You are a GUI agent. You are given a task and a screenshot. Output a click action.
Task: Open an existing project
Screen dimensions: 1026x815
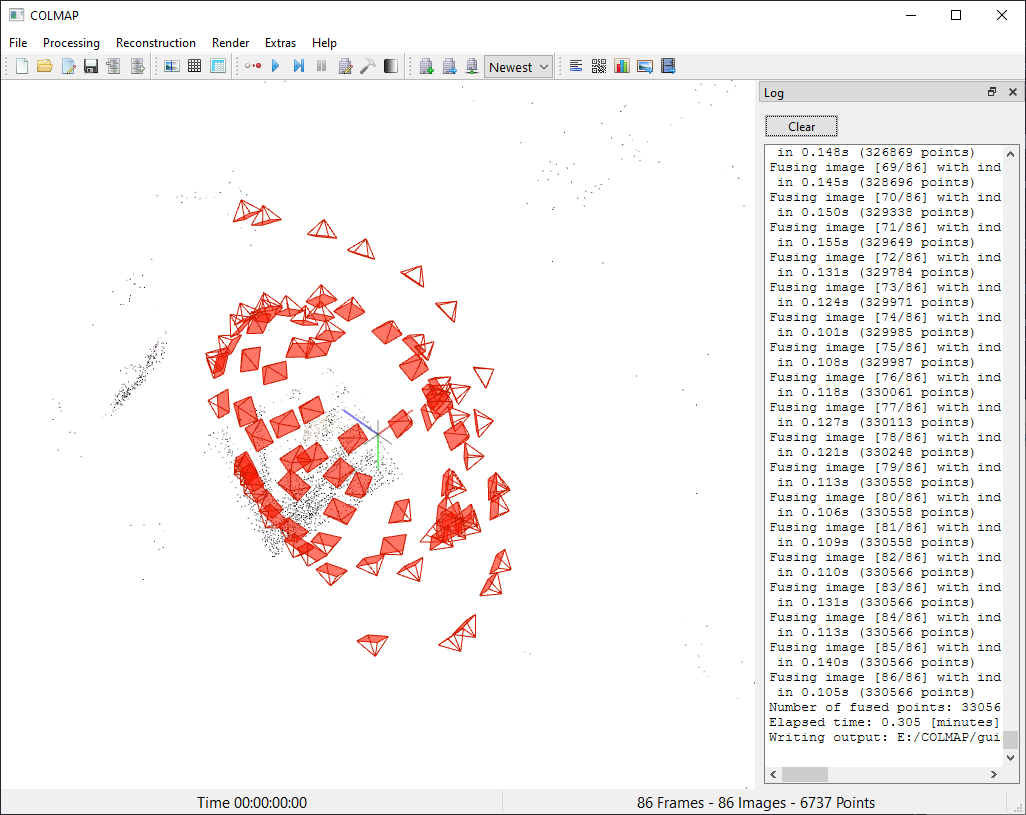(45, 65)
